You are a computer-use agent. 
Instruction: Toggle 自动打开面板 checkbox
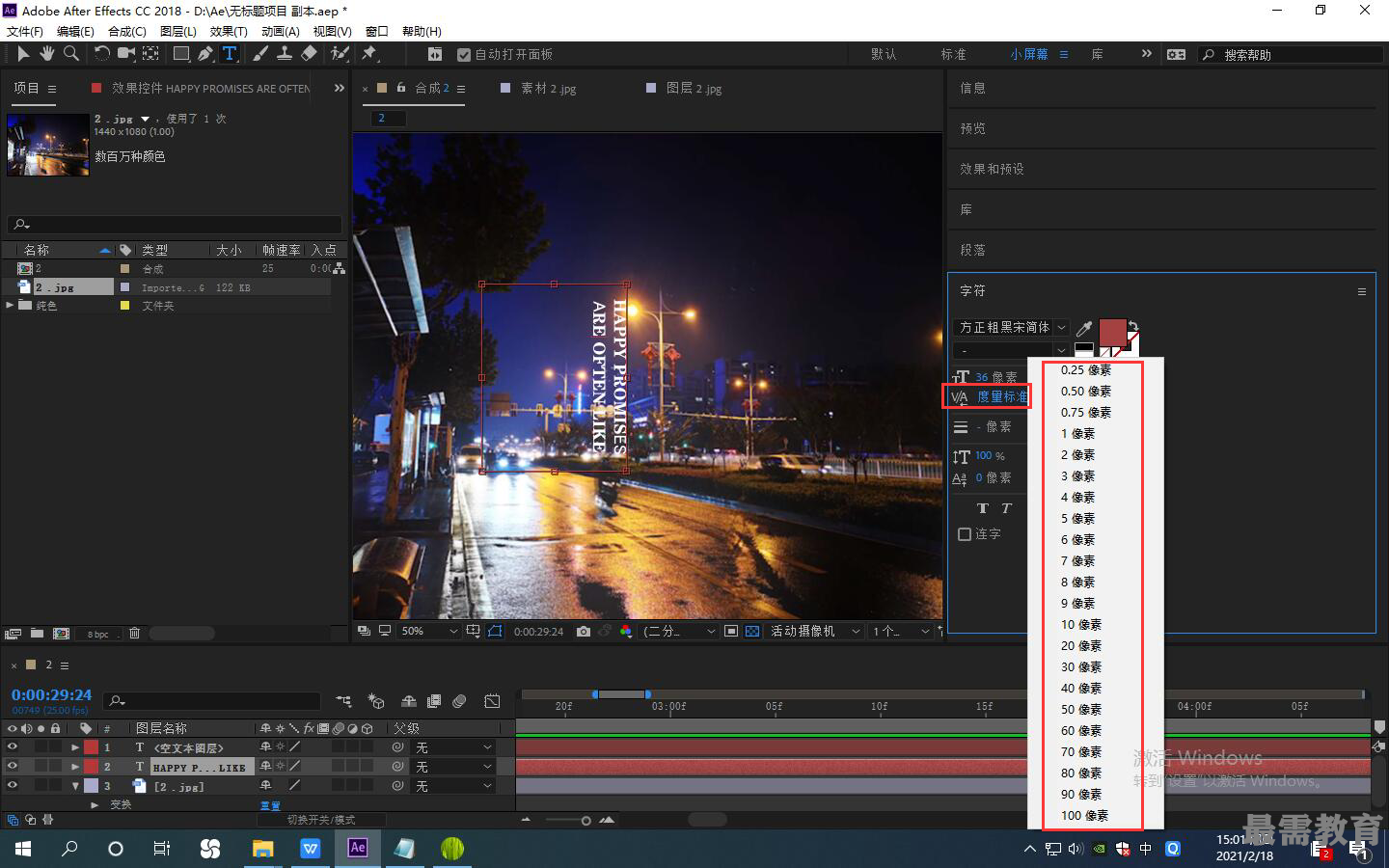[464, 55]
